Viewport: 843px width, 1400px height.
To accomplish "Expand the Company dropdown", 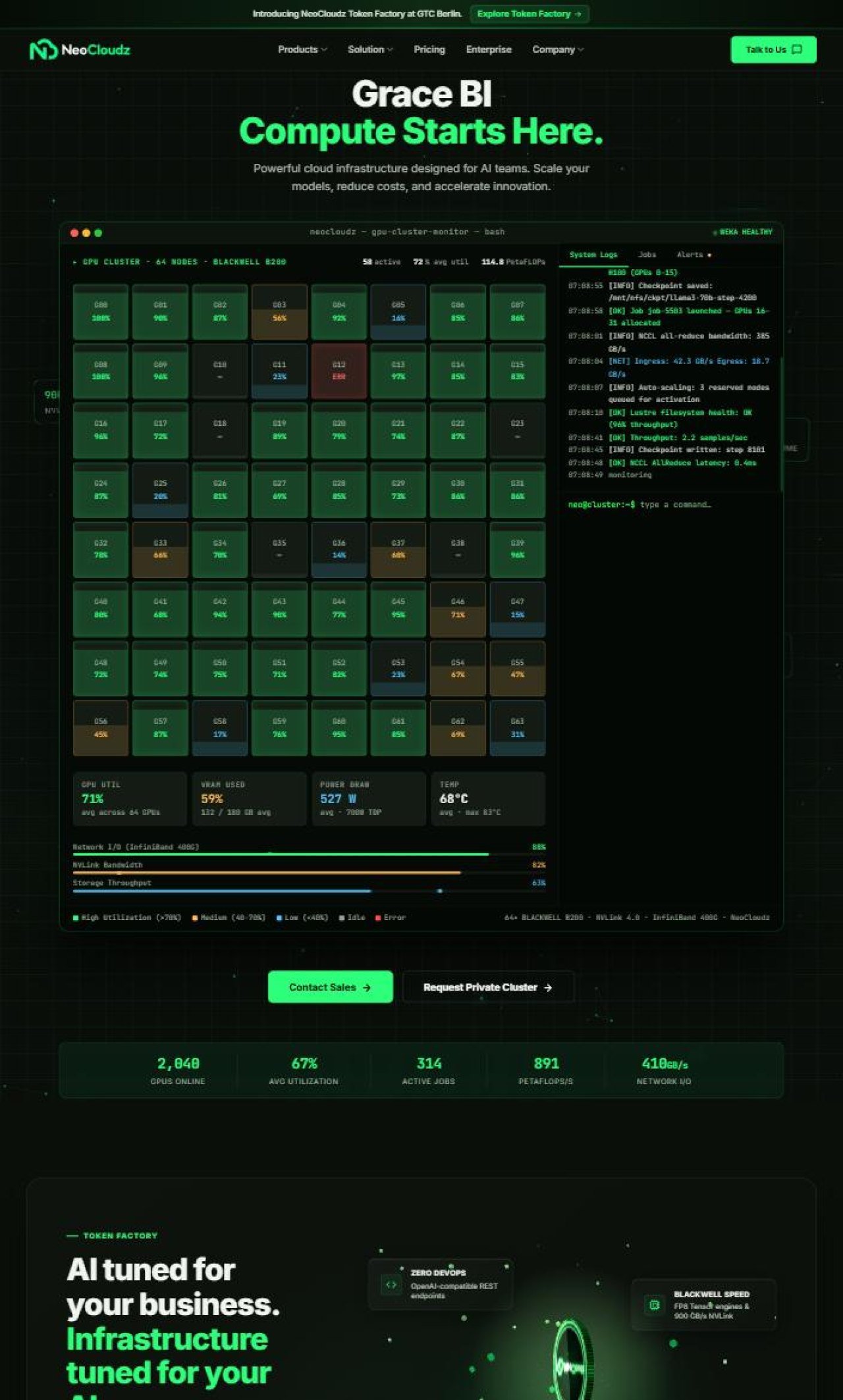I will (558, 49).
